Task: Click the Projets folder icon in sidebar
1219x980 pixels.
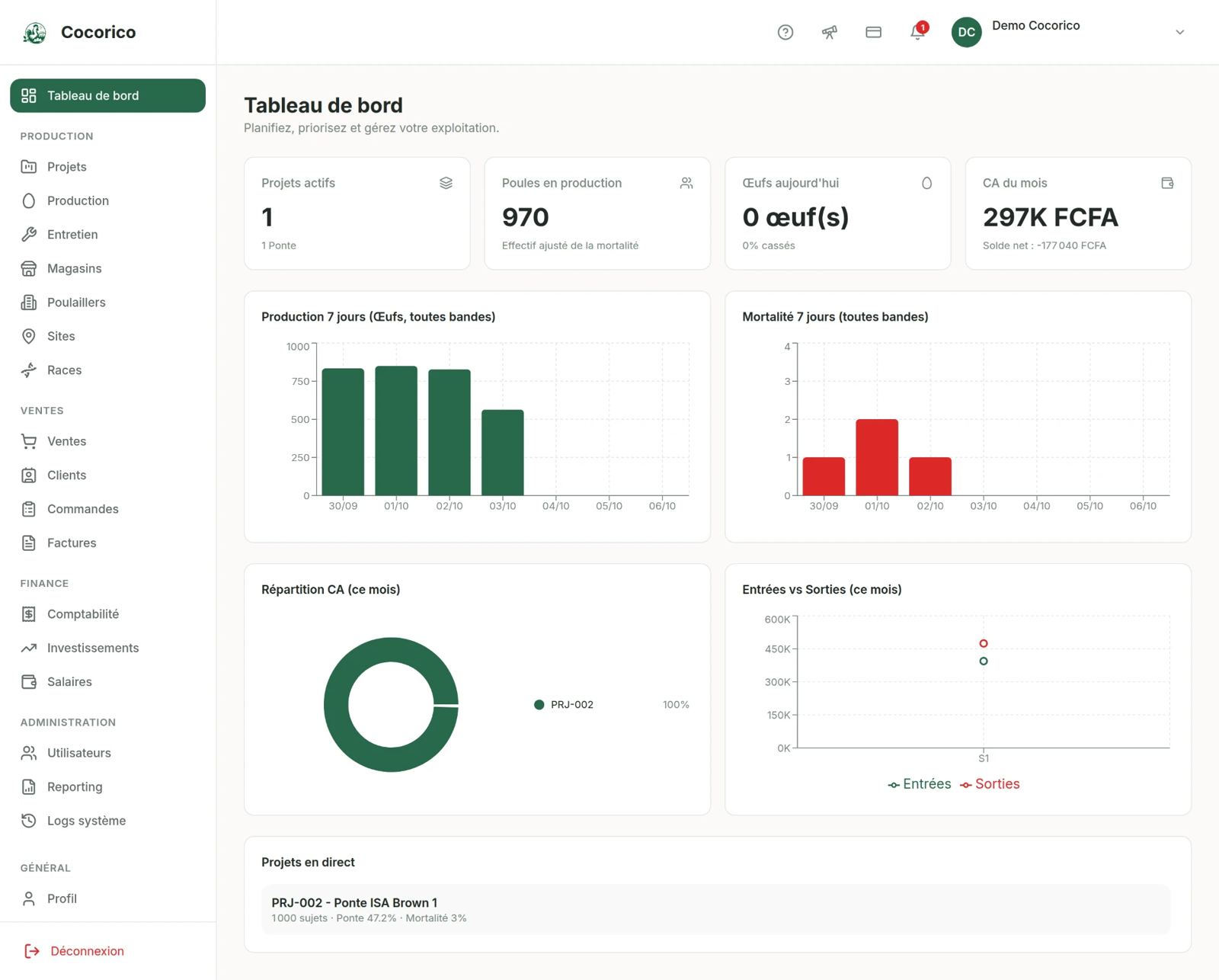Action: click(x=29, y=167)
